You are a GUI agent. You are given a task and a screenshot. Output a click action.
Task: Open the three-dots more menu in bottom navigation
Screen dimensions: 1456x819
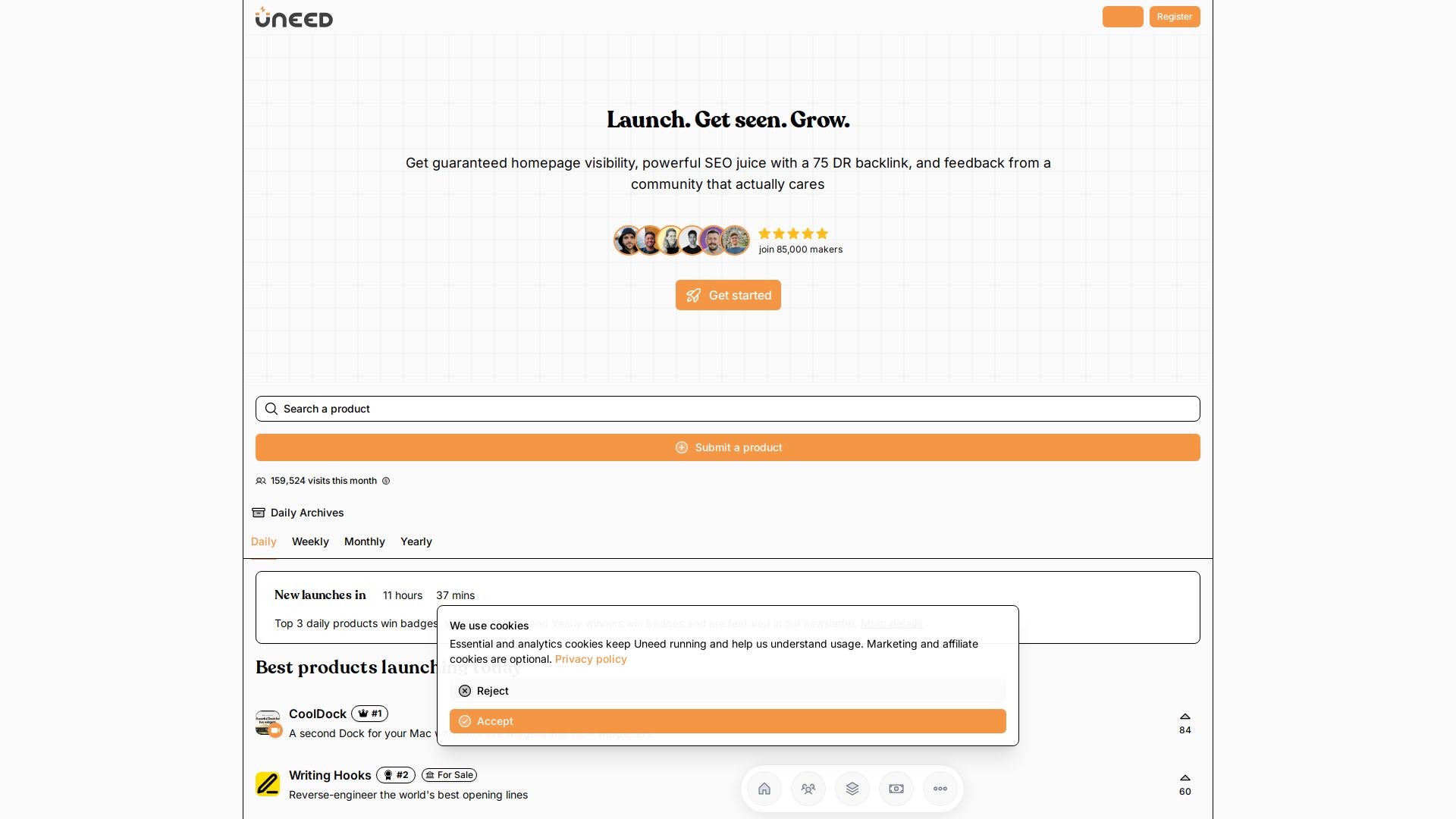tap(940, 789)
